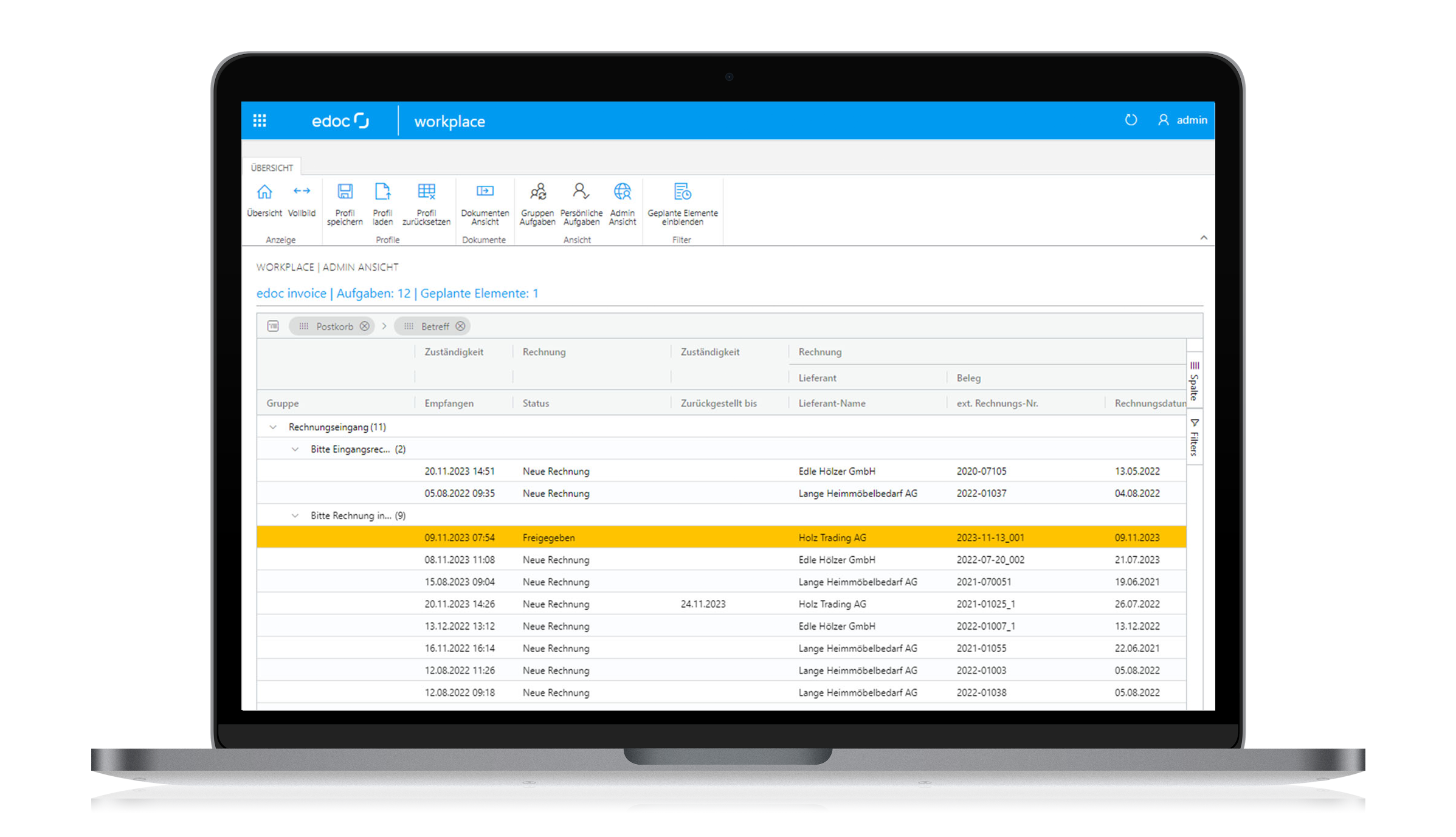Reset profile with Profil zurücksetzen
Viewport: 1456px width, 837px height.
426,193
